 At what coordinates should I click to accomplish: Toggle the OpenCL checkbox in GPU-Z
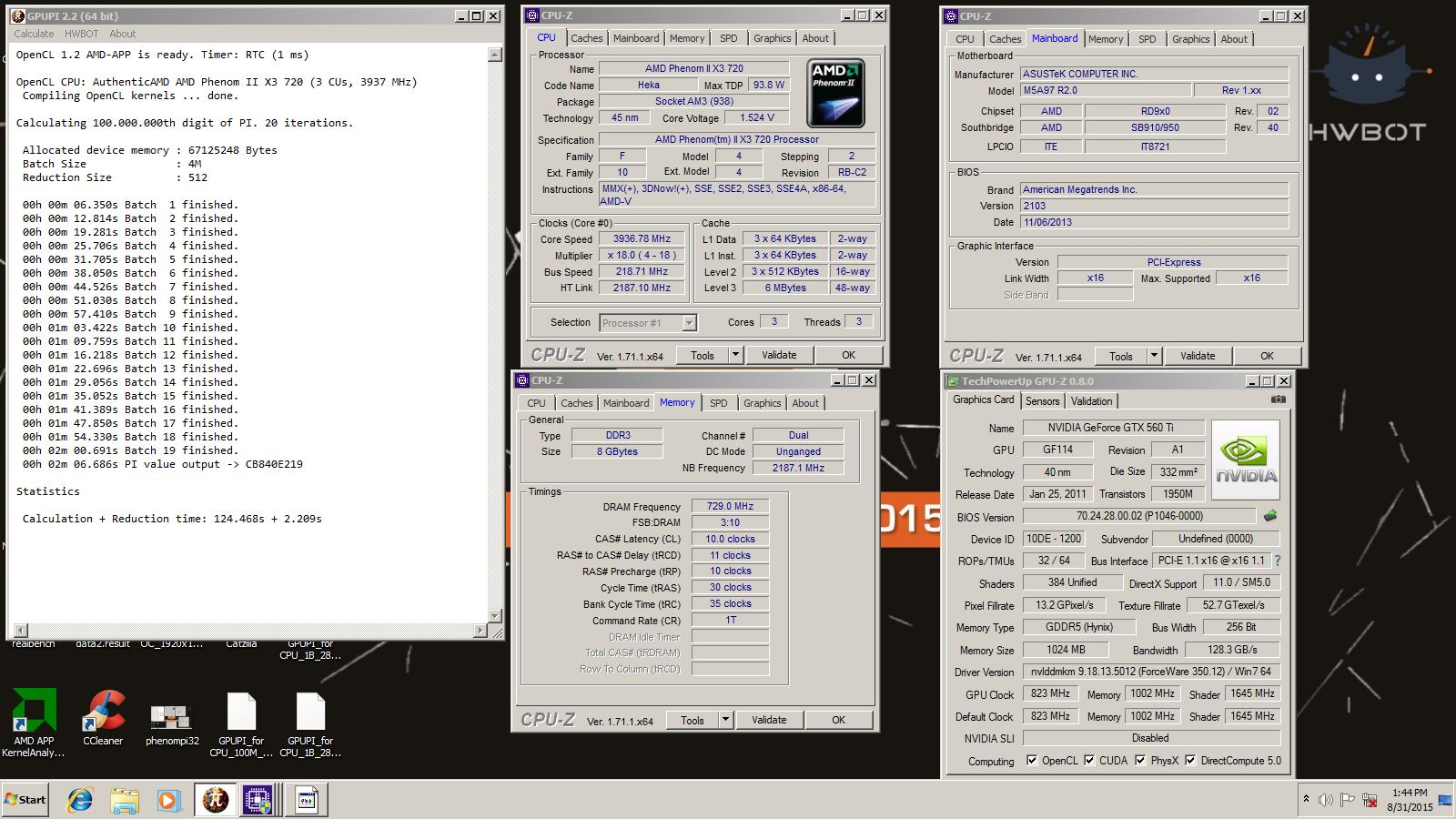pyautogui.click(x=1031, y=760)
